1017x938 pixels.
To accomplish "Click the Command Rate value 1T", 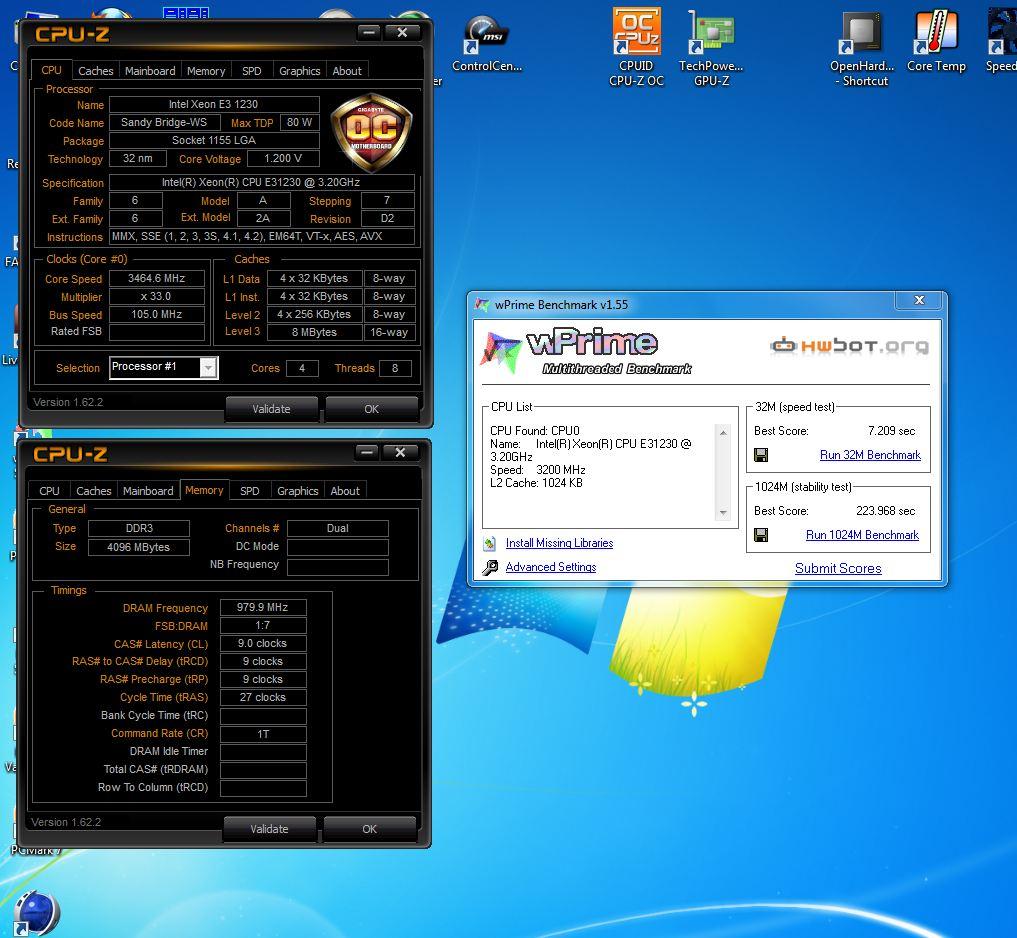I will 263,734.
